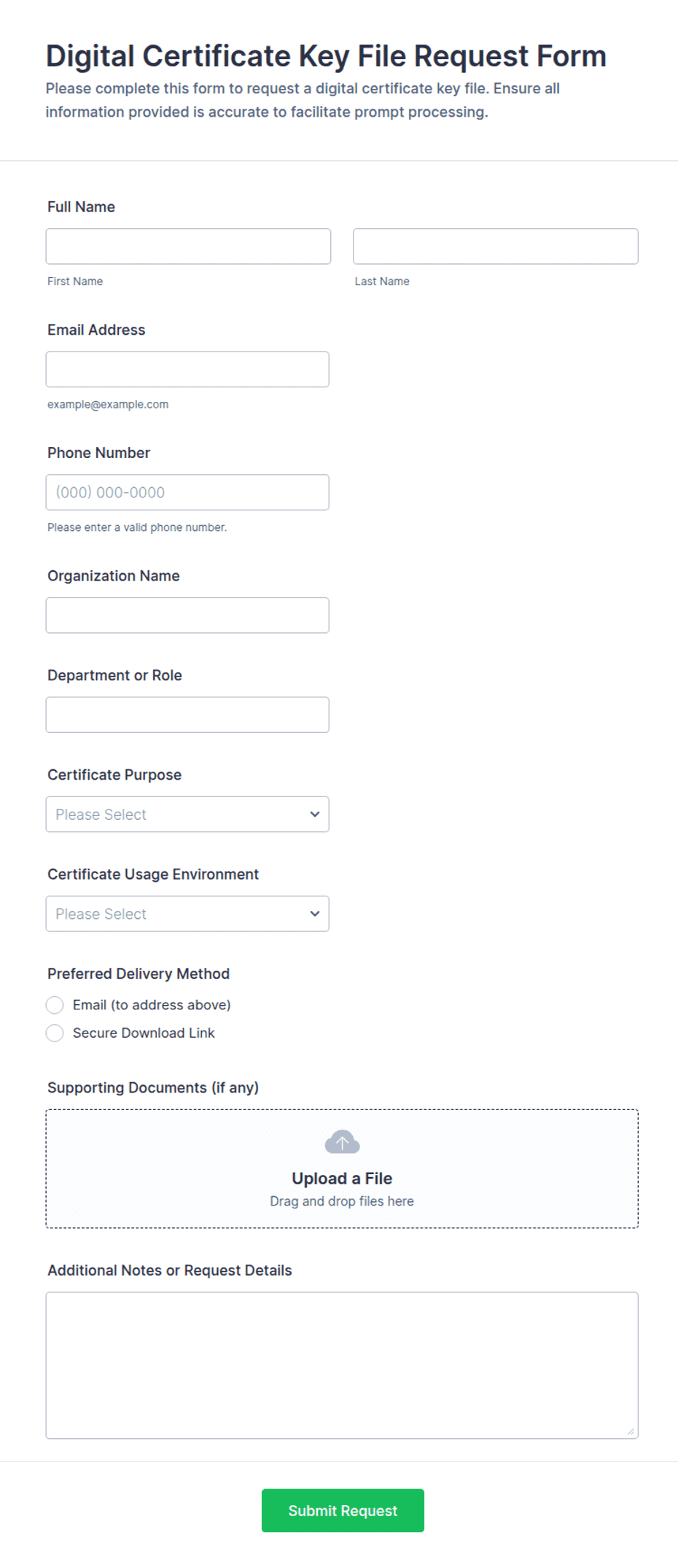This screenshot has height=1568, width=678.
Task: Click the cloud upload icon
Action: [342, 1142]
